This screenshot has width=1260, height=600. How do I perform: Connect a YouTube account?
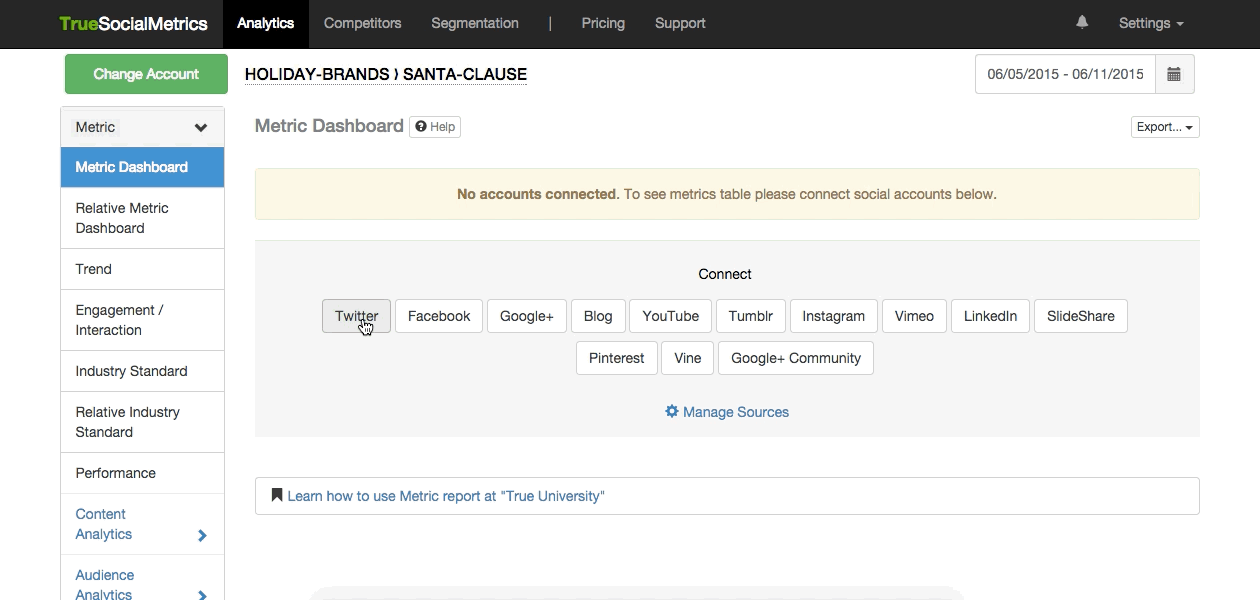(670, 316)
